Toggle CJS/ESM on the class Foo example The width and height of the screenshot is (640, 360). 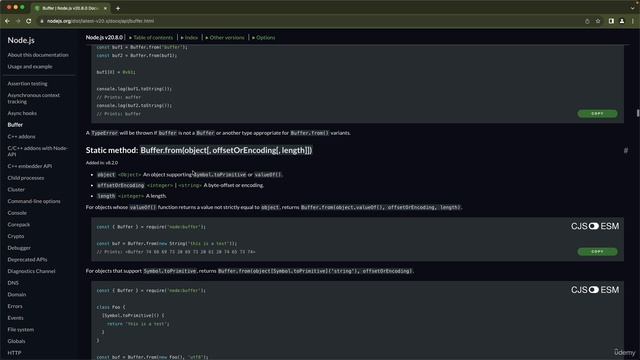(x=594, y=290)
